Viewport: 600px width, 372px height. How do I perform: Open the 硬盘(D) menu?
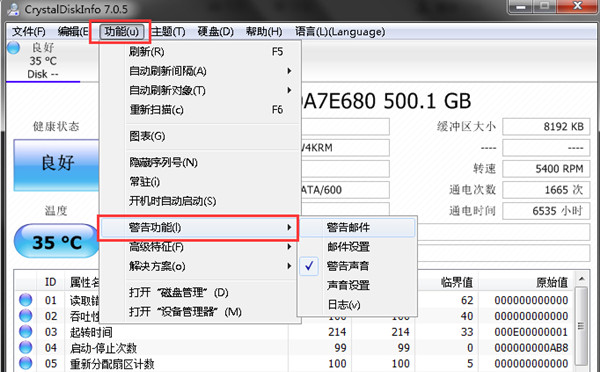[215, 31]
